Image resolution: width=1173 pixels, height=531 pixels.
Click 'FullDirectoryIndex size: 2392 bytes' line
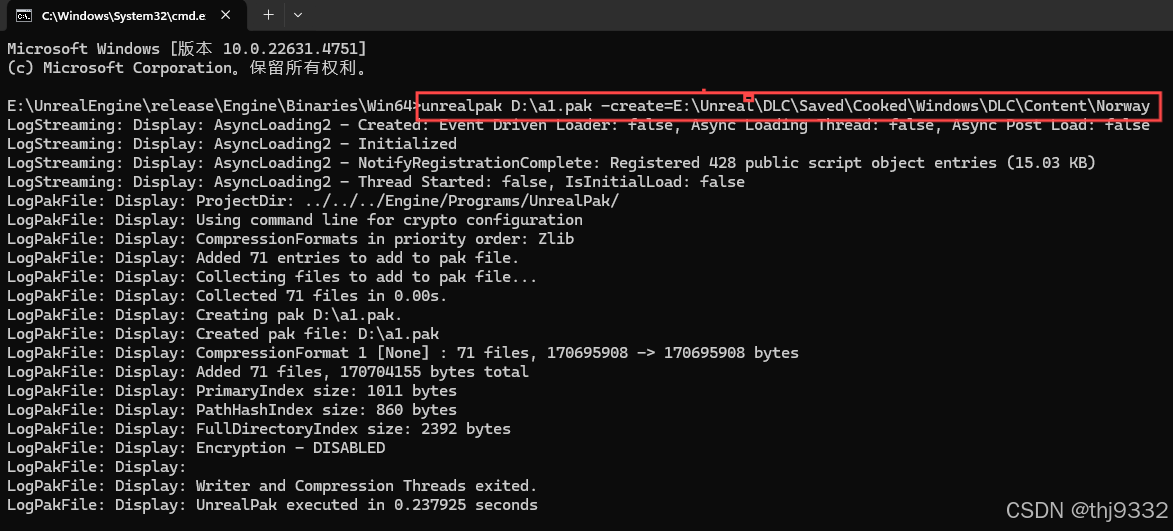[x=258, y=429]
